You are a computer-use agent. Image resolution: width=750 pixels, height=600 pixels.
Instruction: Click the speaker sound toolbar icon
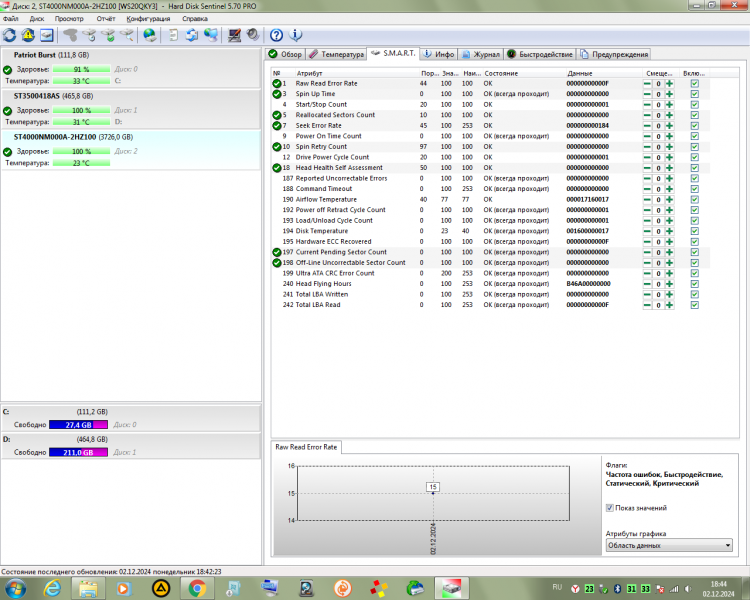(x=253, y=35)
